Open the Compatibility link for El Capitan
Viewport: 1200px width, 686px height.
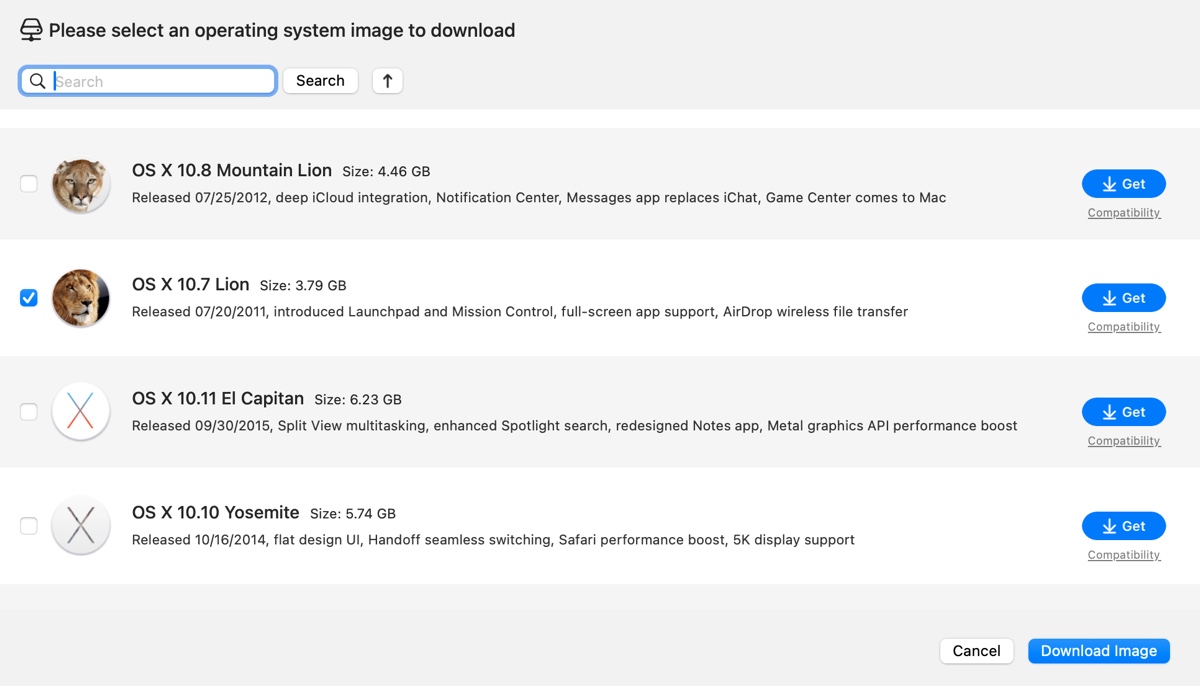[1123, 441]
